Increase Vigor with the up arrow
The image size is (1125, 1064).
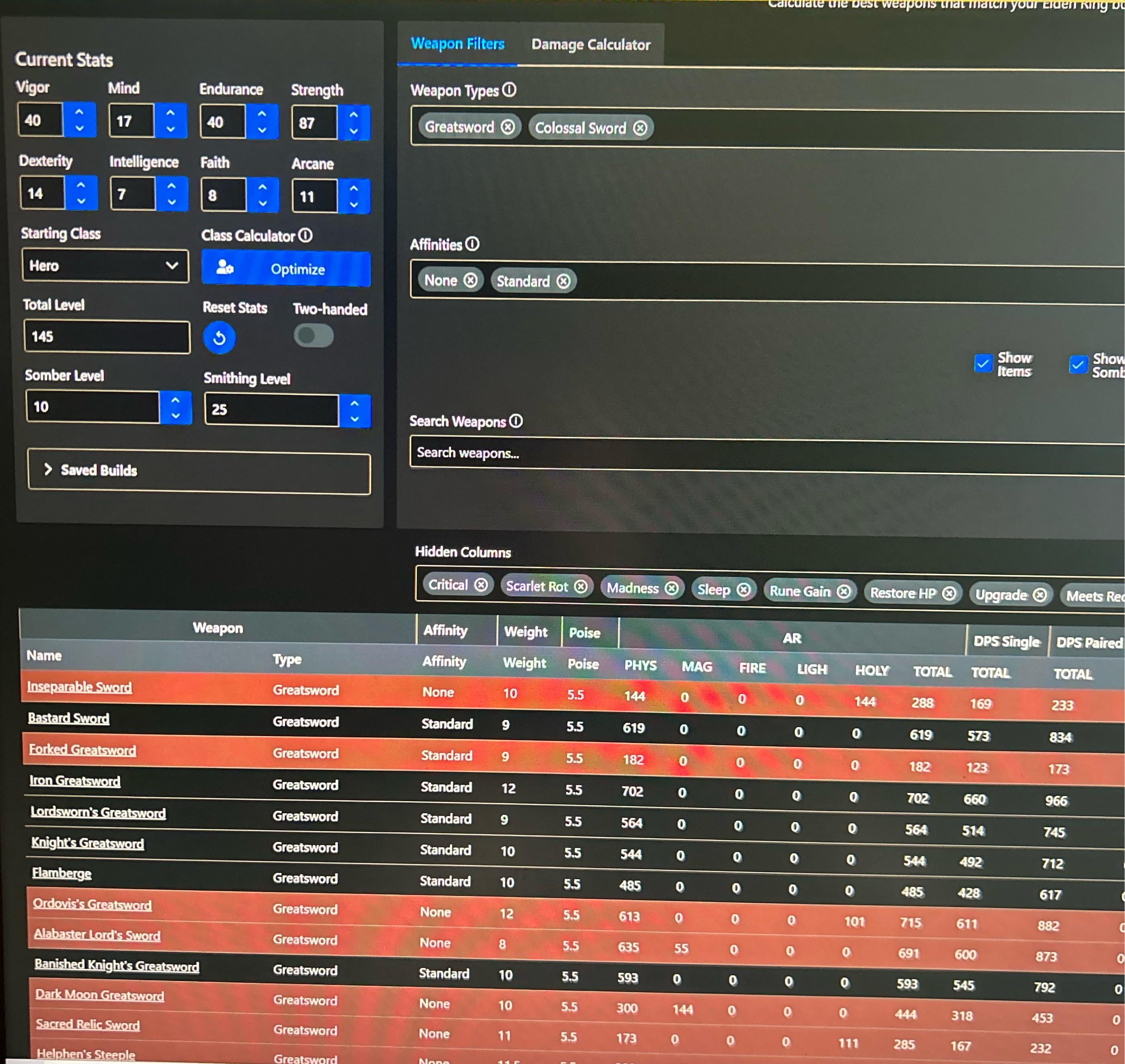click(80, 112)
